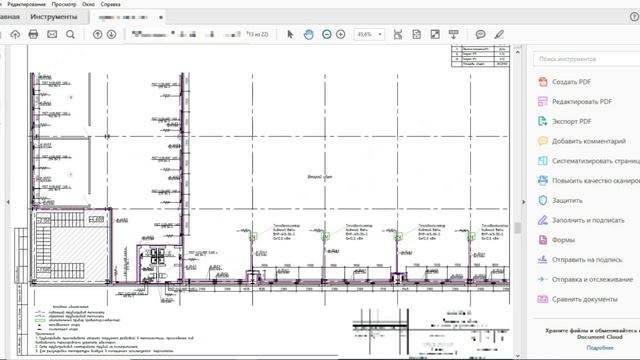
Task: Collapse the right tools pane arrow
Action: click(x=524, y=202)
